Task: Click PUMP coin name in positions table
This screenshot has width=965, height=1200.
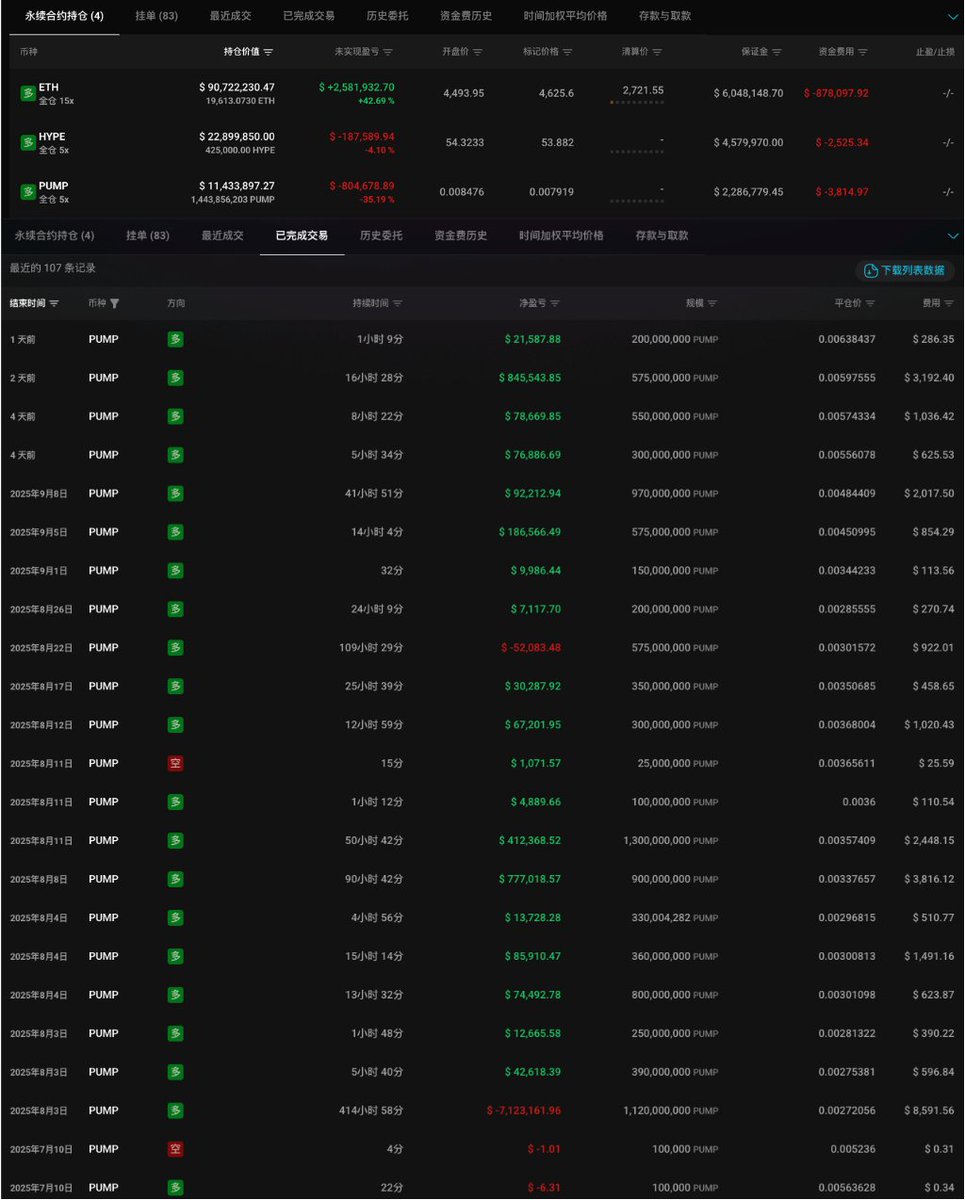Action: [x=54, y=186]
